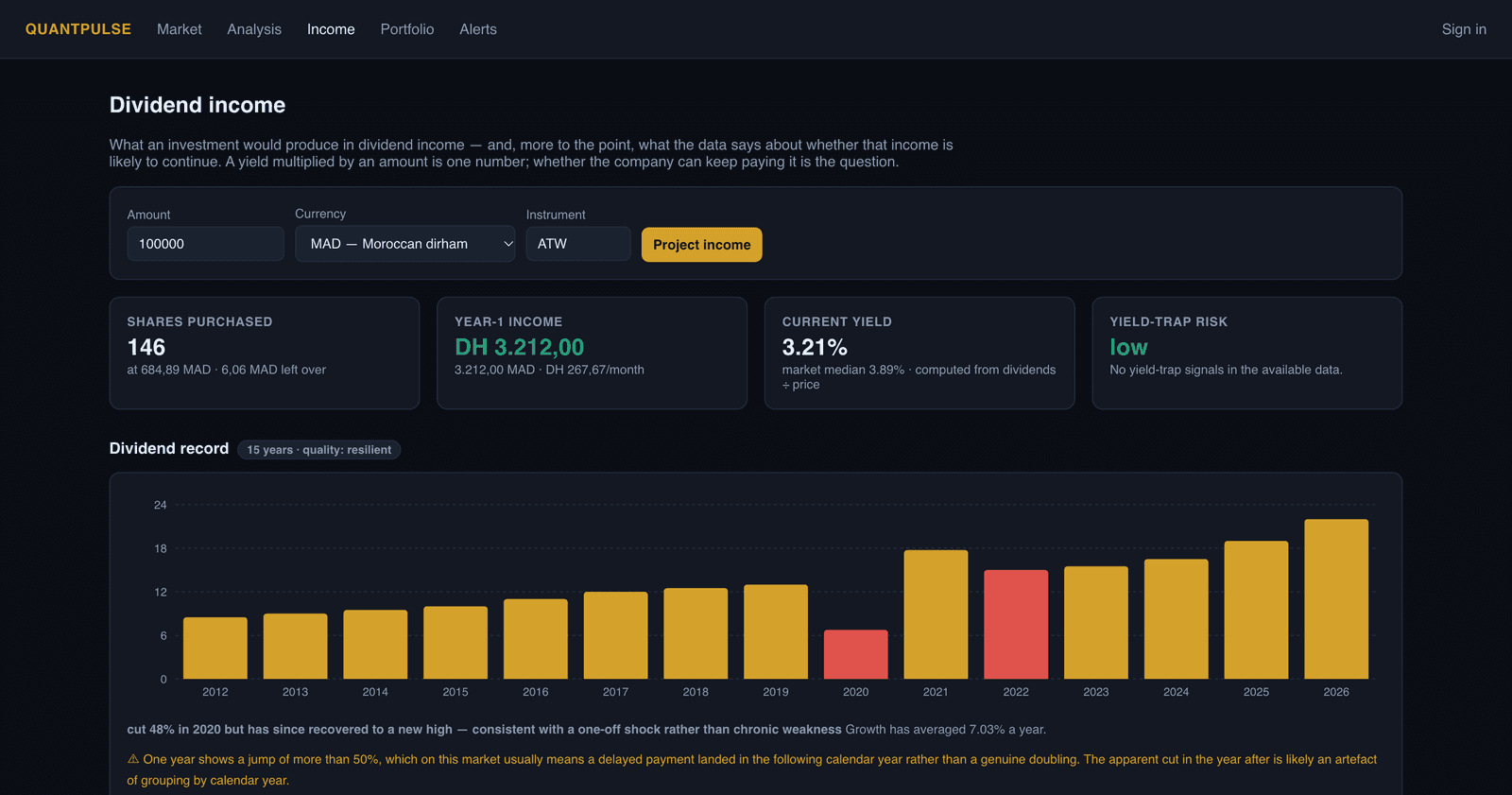Click the red 2022 dividend bar
The height and width of the screenshot is (795, 1512).
click(1016, 624)
